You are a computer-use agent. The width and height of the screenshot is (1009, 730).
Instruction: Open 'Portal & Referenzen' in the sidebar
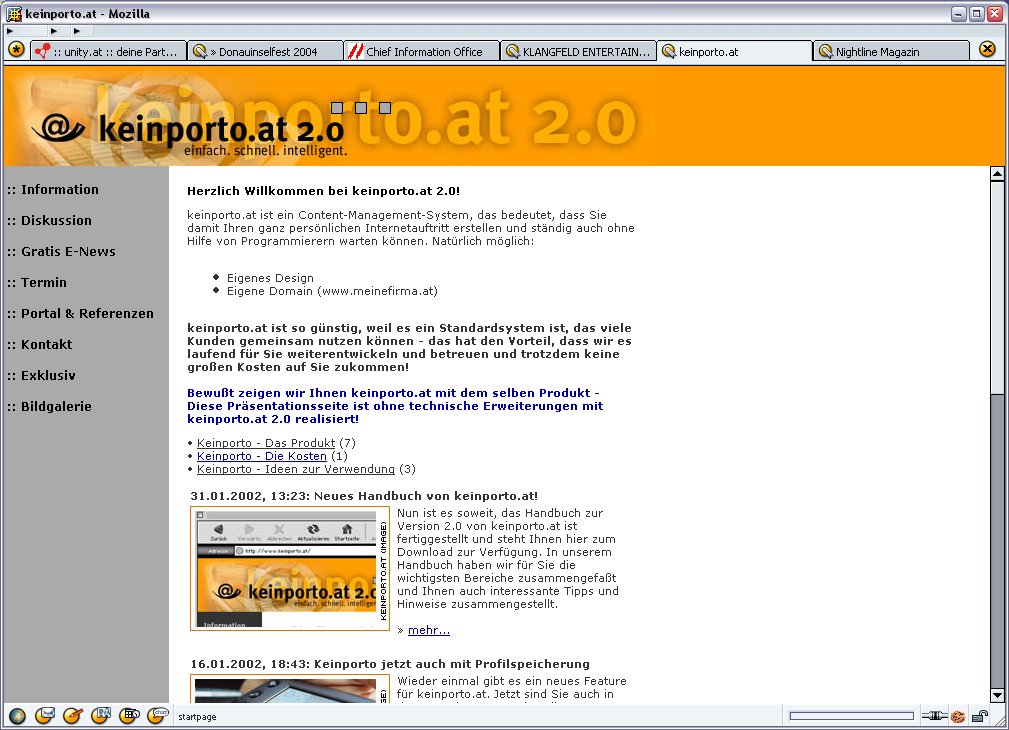[x=87, y=314]
